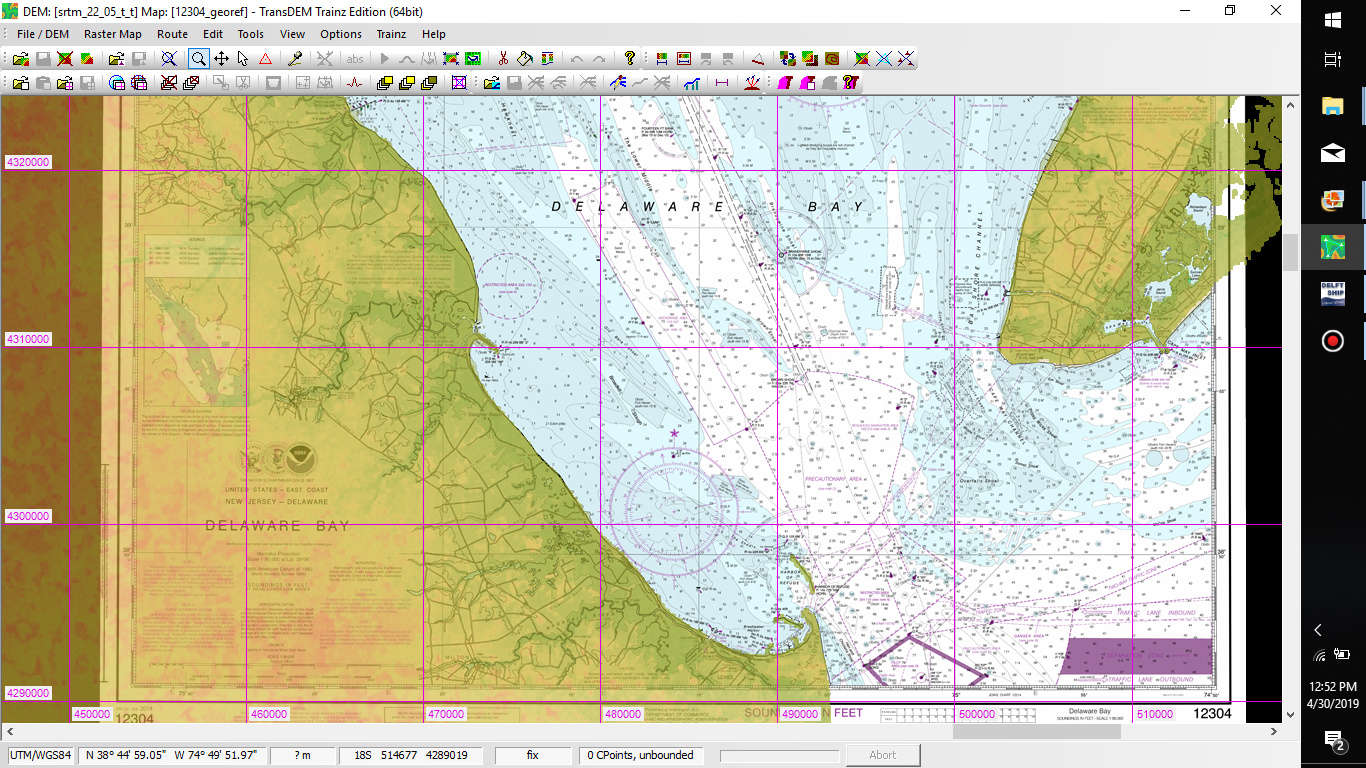Open the Options menu
The height and width of the screenshot is (768, 1366).
[341, 34]
